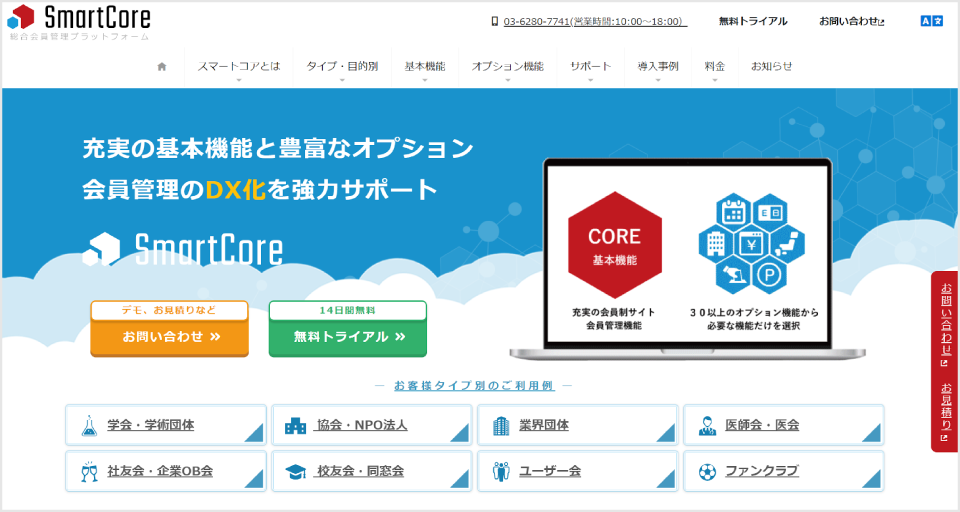Expand the 基本機能 menu
The image size is (960, 512).
(424, 67)
